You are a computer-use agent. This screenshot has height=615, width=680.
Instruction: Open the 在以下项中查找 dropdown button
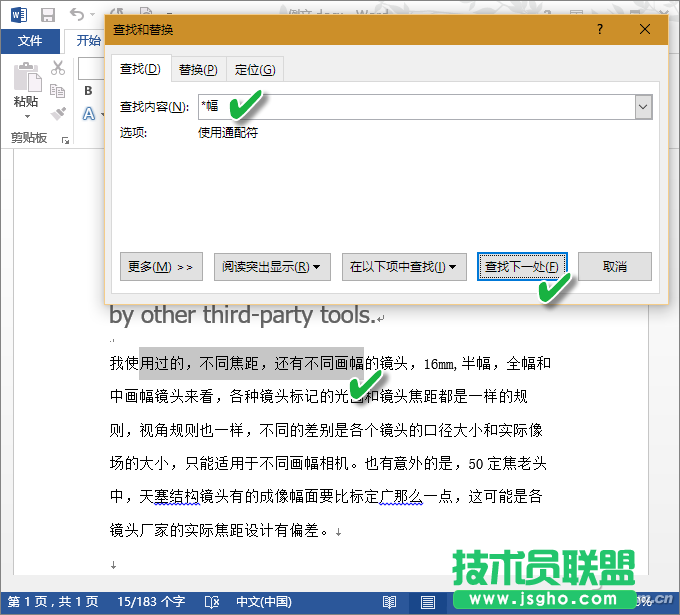point(403,267)
